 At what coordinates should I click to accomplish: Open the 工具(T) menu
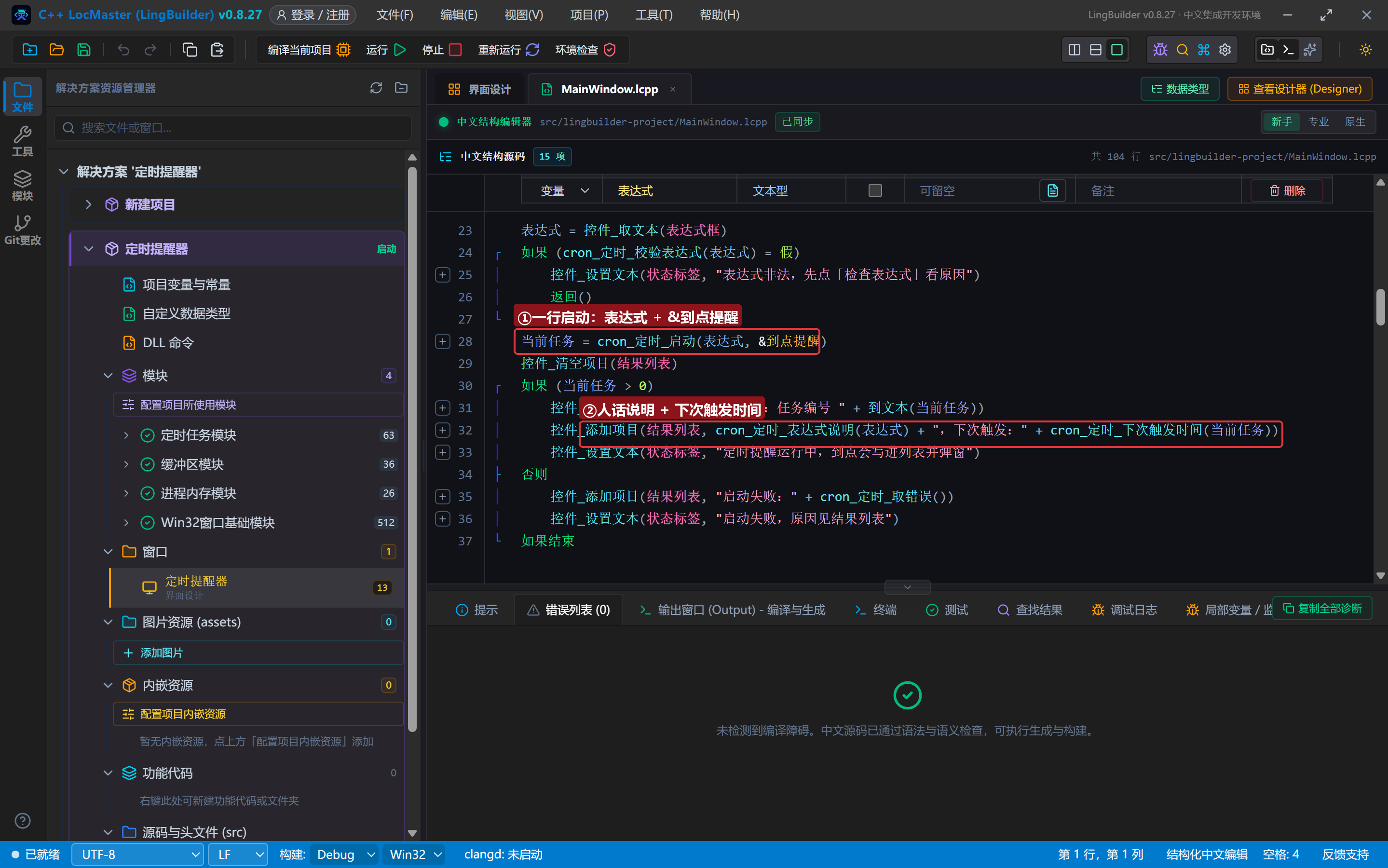653,15
